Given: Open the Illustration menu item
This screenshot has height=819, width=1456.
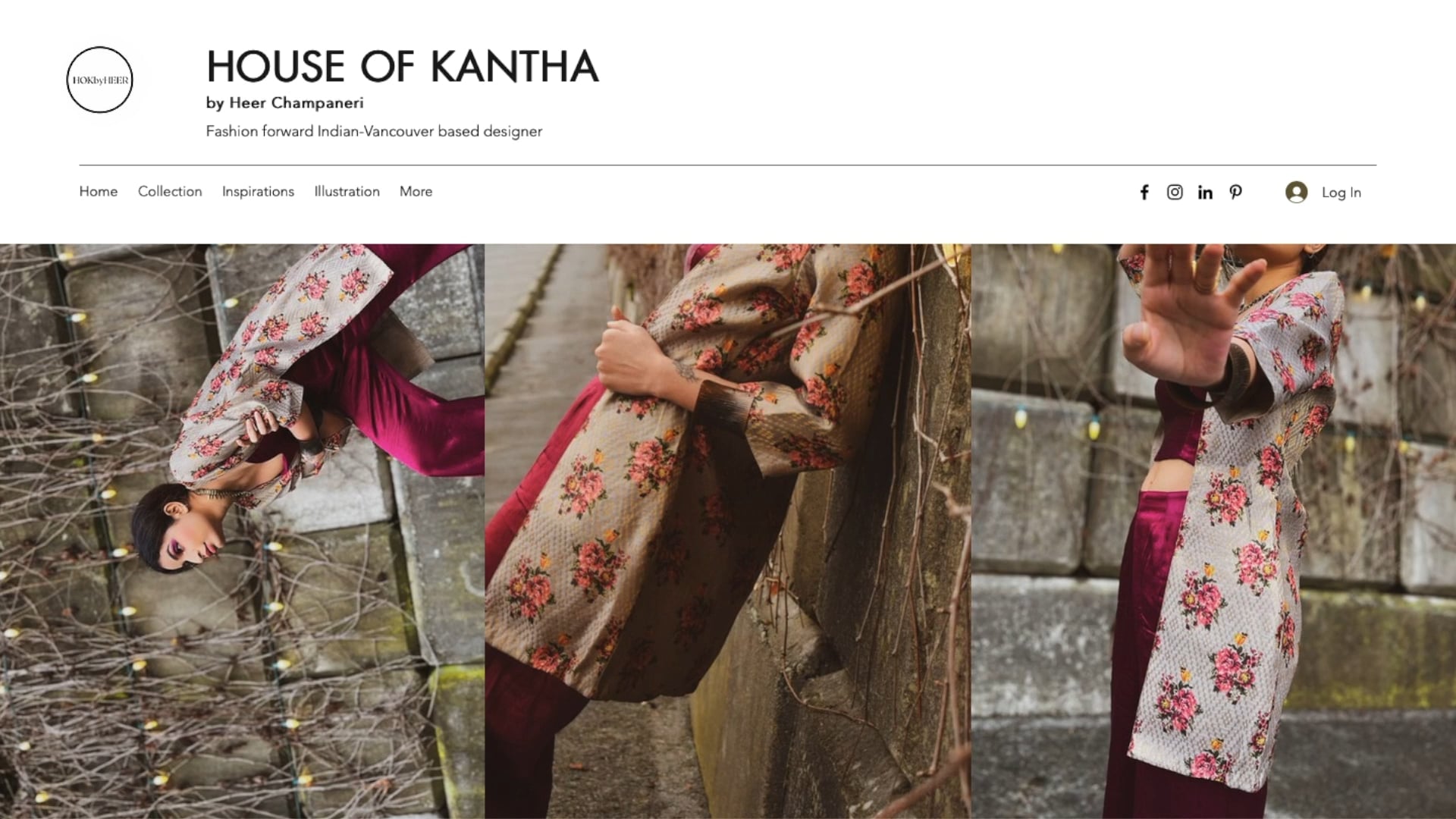Looking at the screenshot, I should (x=347, y=192).
